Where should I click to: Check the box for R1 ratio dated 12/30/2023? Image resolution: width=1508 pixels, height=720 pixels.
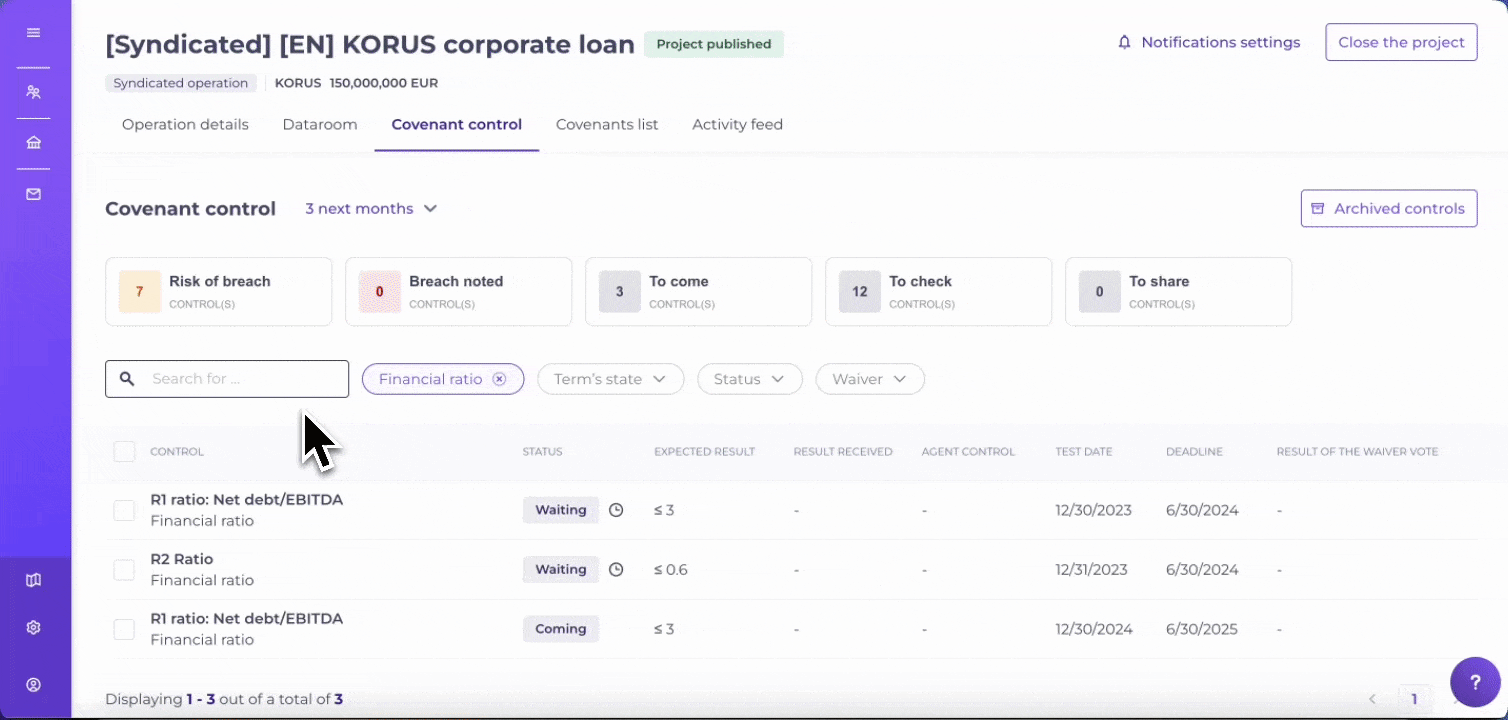click(124, 510)
